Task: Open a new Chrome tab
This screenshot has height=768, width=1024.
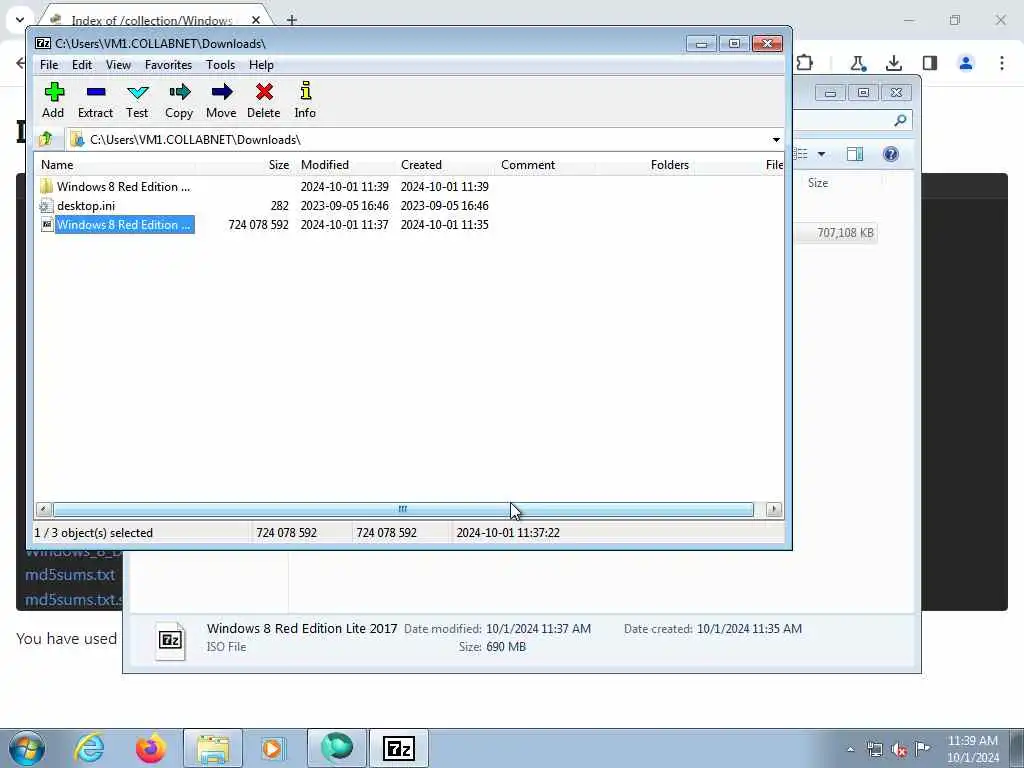Action: click(292, 20)
